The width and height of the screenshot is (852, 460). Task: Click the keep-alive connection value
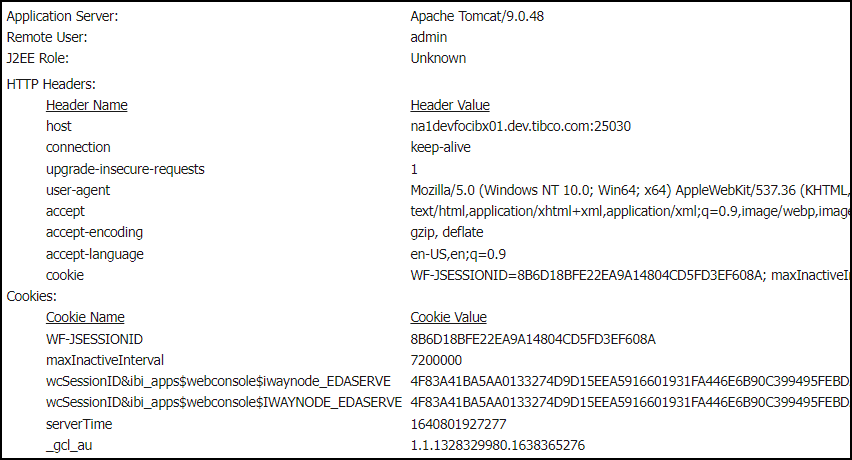click(440, 147)
